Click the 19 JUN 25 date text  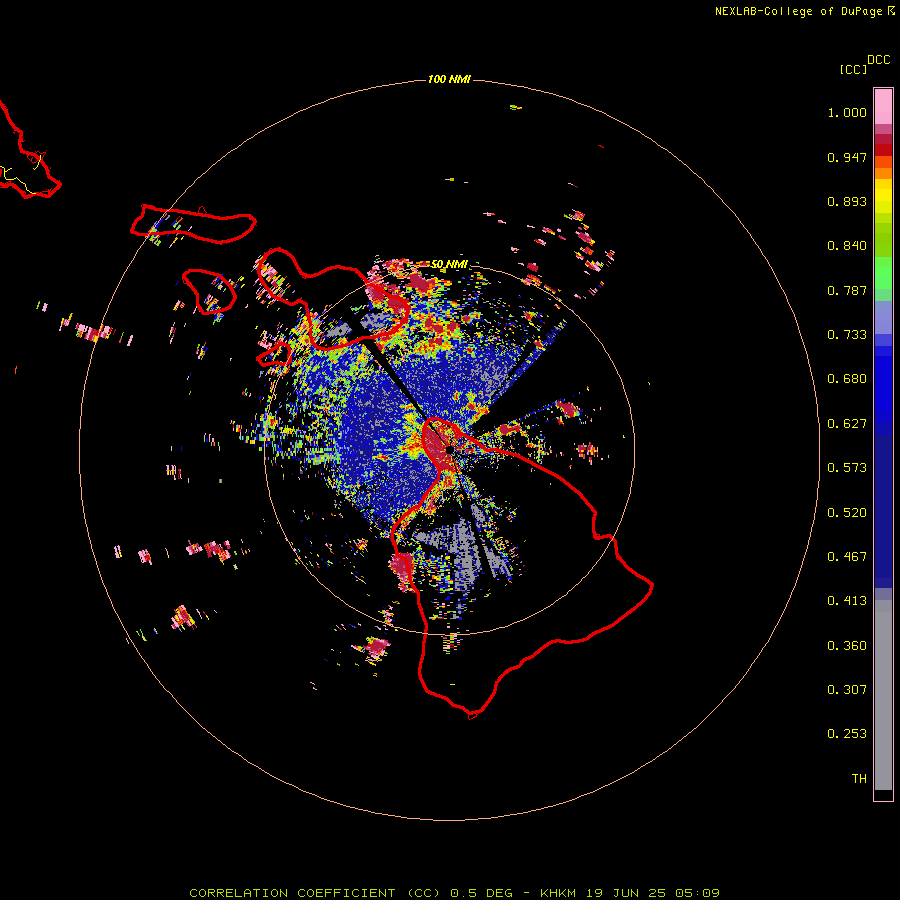(x=624, y=893)
